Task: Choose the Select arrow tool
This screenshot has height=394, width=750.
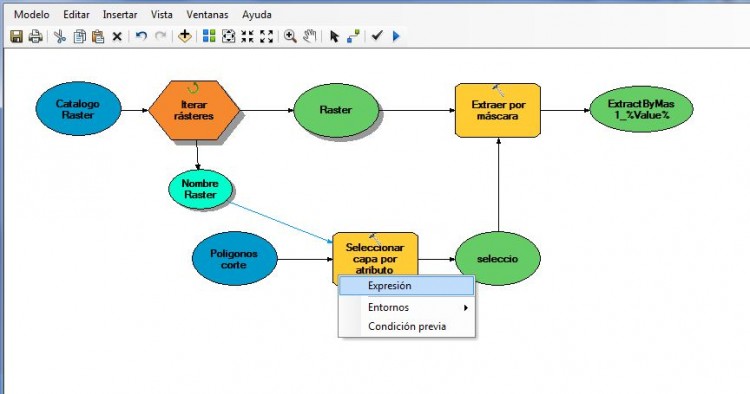Action: coord(334,36)
